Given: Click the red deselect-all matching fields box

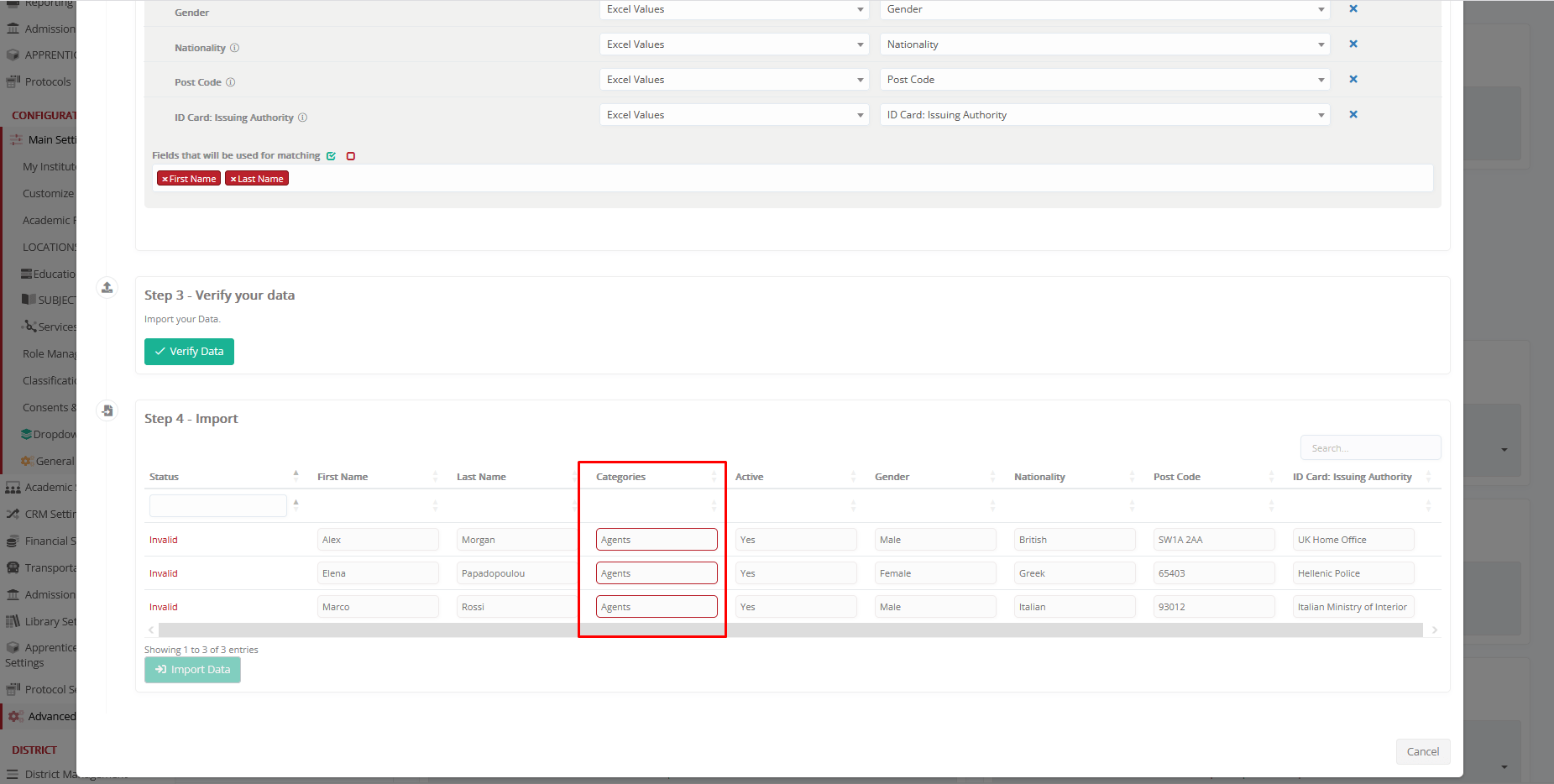Looking at the screenshot, I should click(351, 156).
